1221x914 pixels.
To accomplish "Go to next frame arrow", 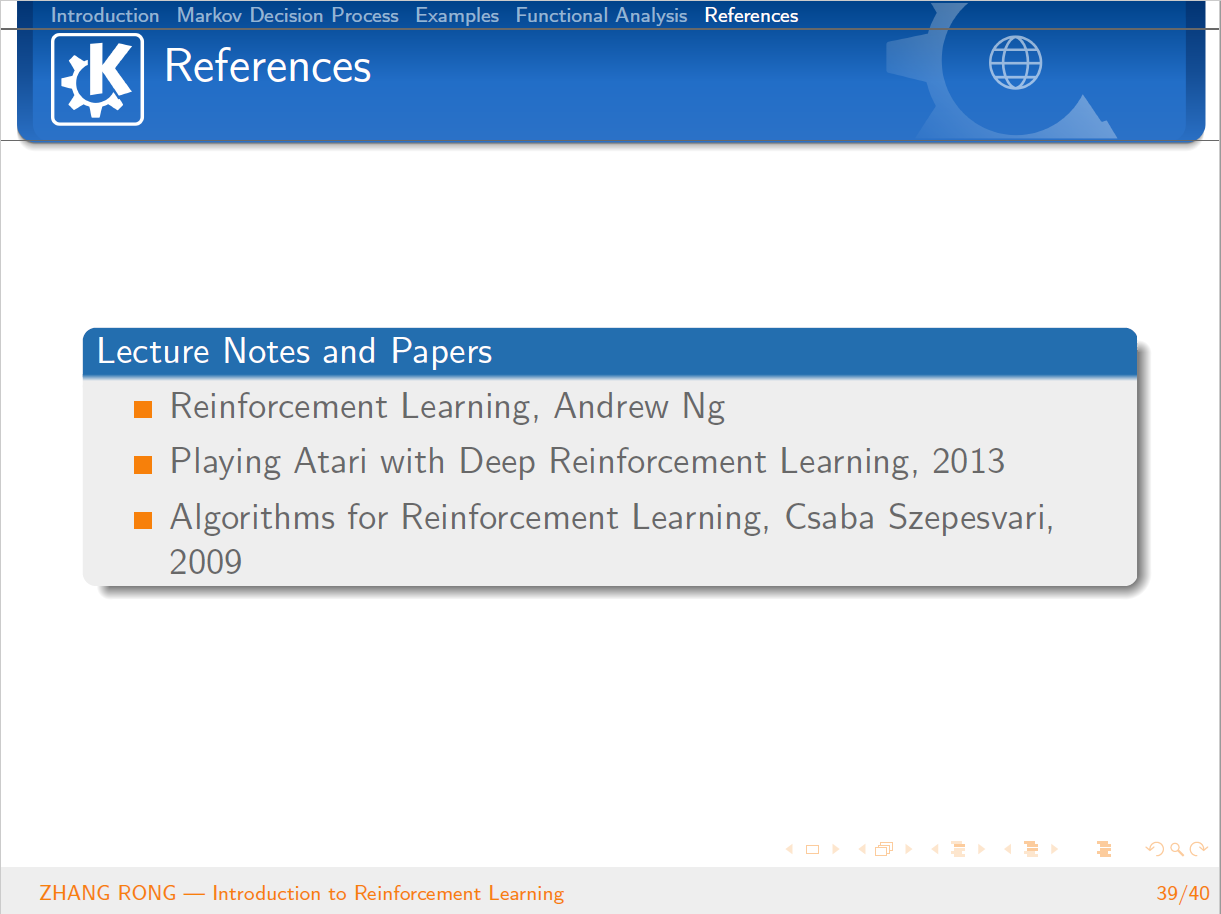I will click(x=909, y=849).
